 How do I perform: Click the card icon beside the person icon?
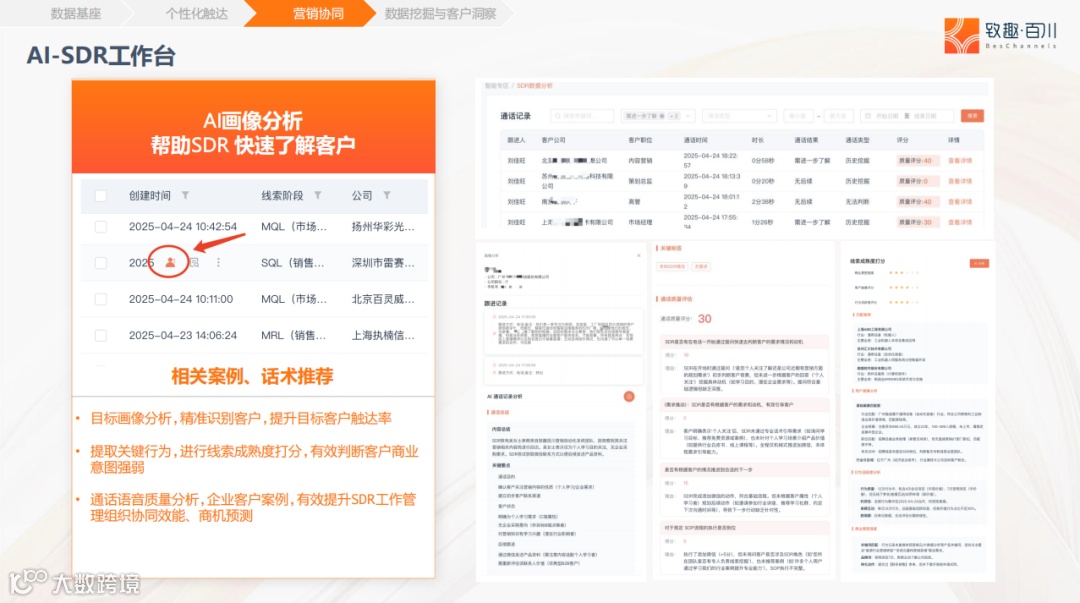pos(194,263)
